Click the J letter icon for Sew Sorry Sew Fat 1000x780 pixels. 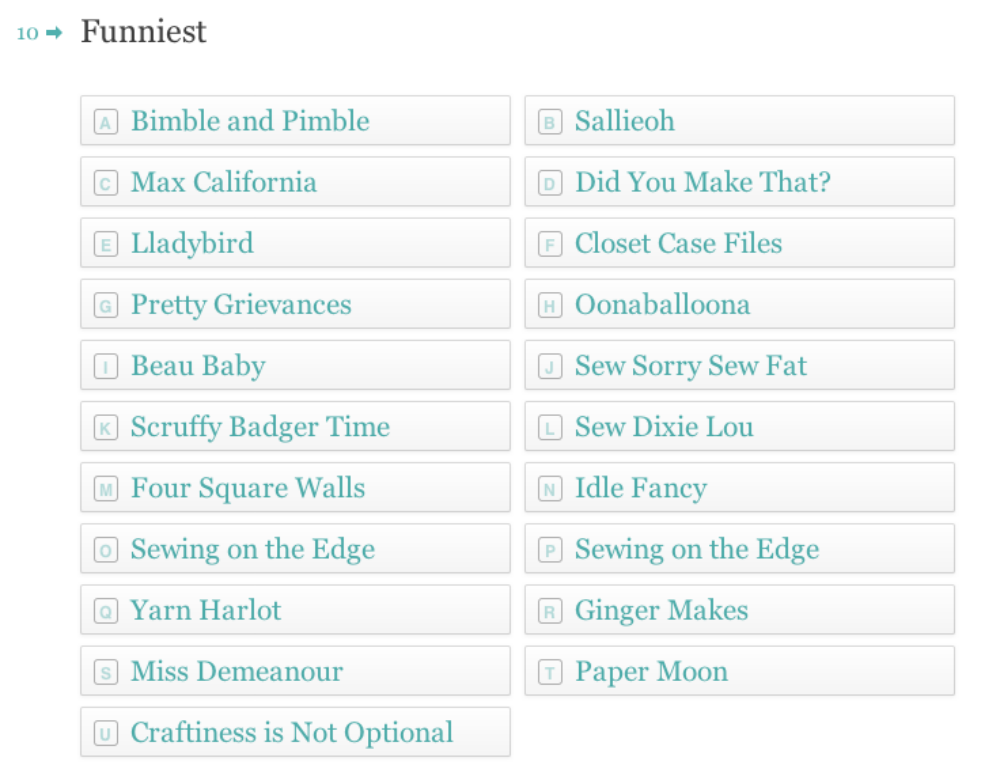click(550, 366)
